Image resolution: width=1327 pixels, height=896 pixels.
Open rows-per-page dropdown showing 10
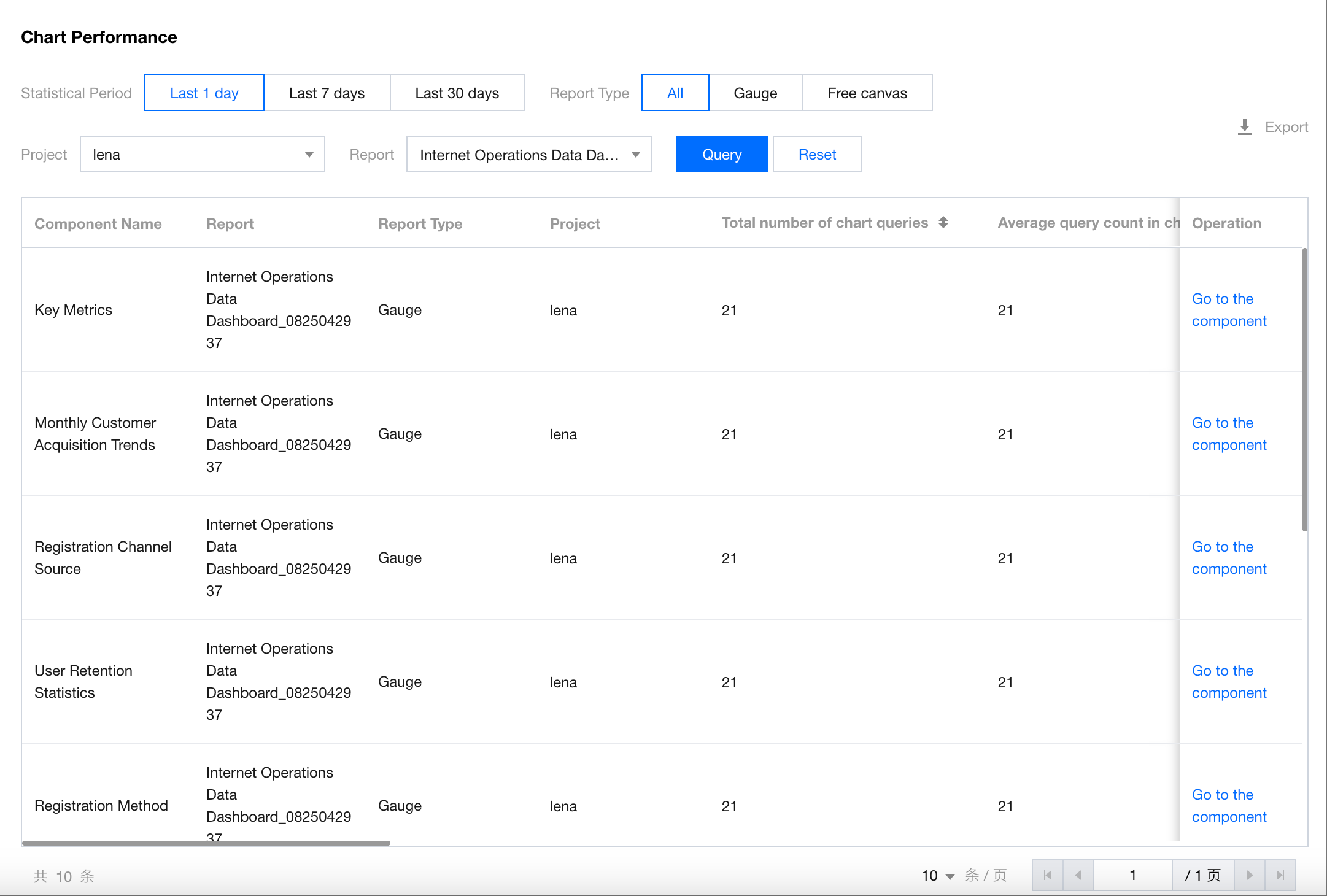point(938,876)
